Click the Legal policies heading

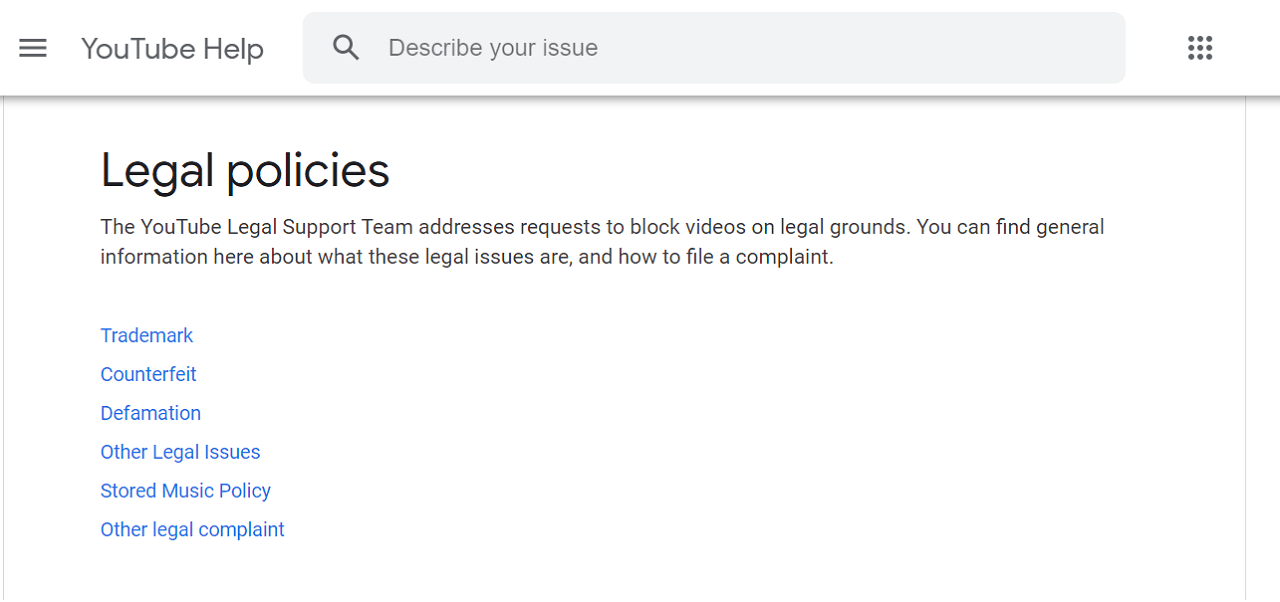245,171
